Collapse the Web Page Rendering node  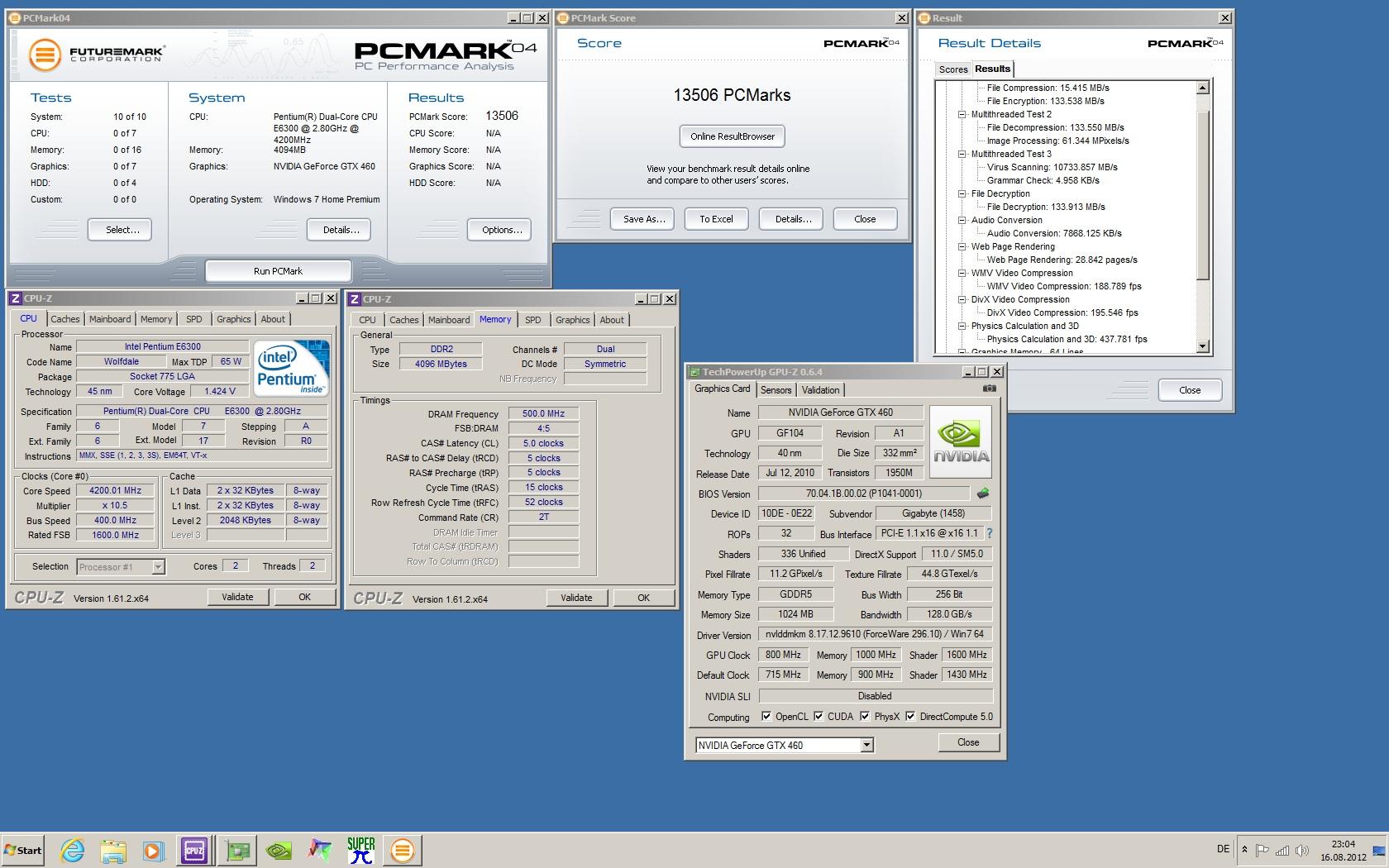pos(962,246)
